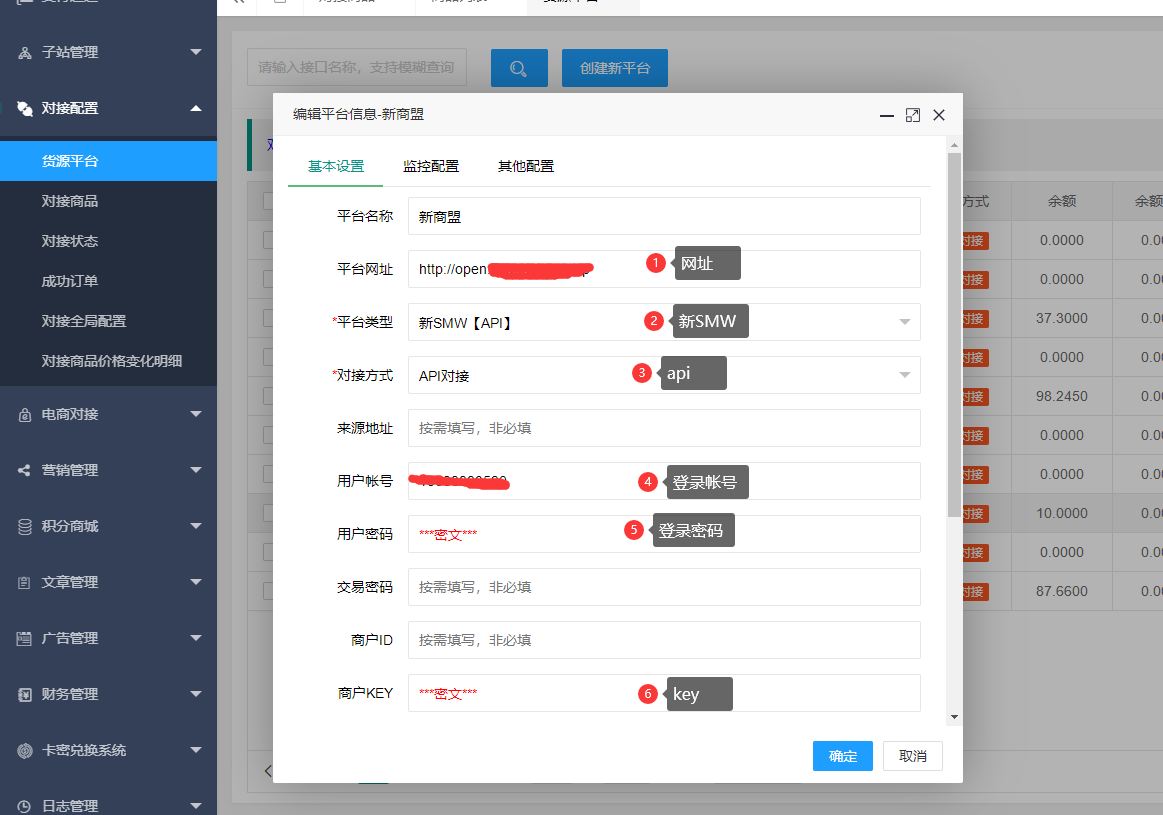Click the dialog scrollbar up arrow

pyautogui.click(x=955, y=145)
